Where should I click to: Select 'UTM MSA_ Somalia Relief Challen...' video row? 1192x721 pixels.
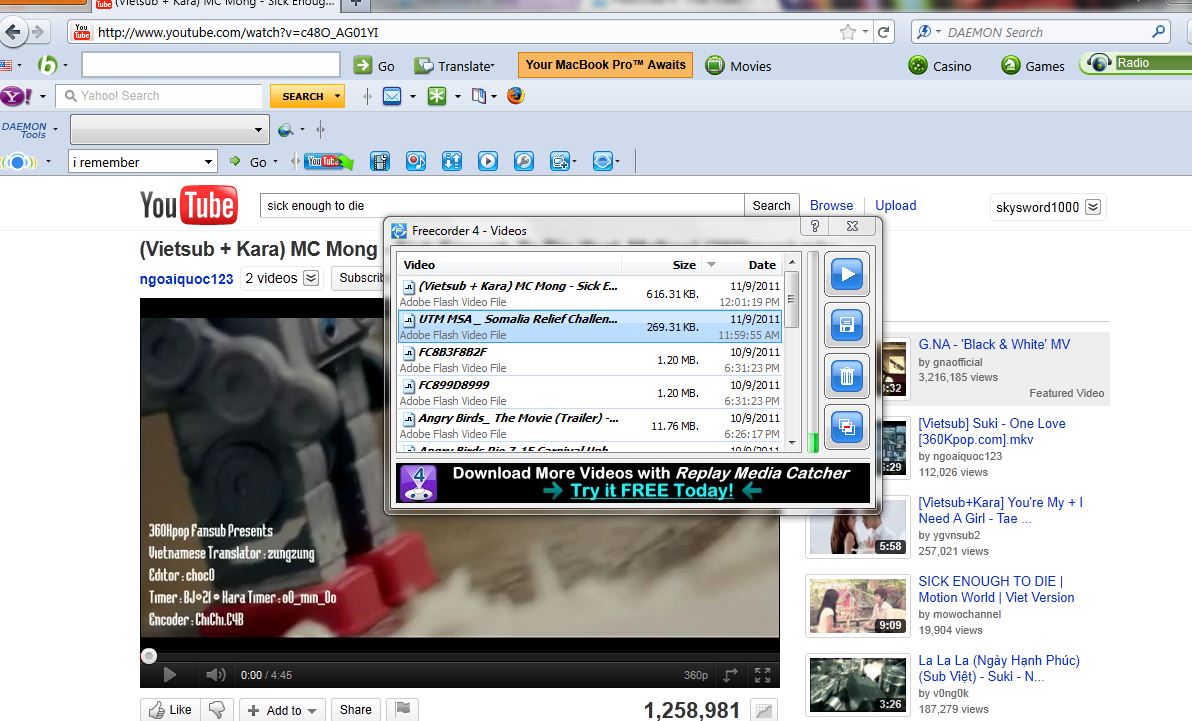click(590, 326)
